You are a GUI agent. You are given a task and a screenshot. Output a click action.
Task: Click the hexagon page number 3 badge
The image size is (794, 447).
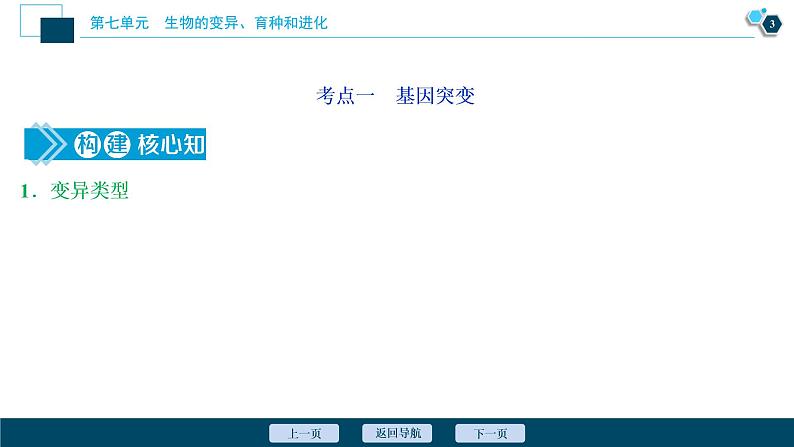[771, 24]
